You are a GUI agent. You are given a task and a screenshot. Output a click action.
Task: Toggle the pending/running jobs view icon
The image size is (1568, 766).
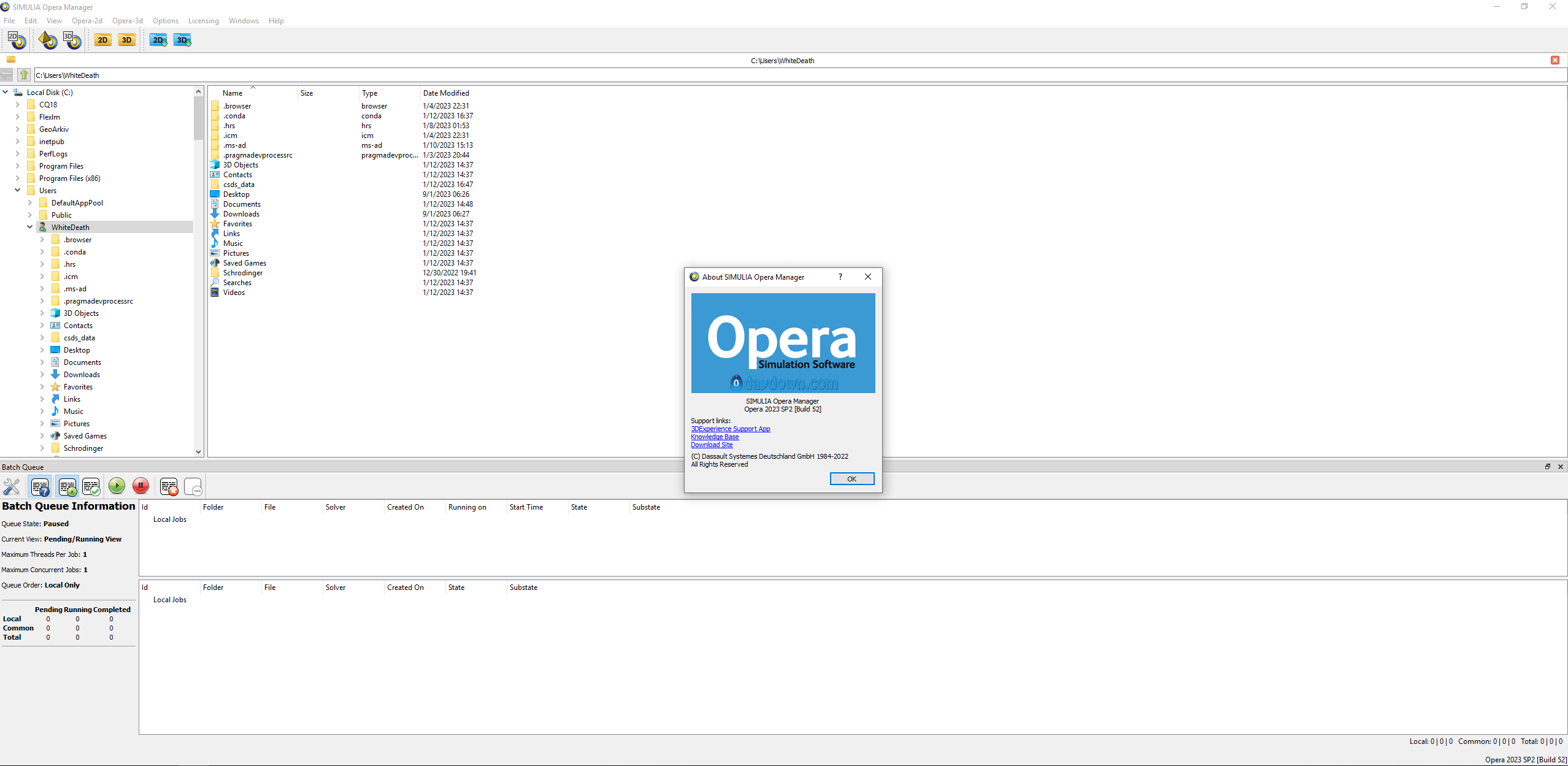[x=67, y=486]
